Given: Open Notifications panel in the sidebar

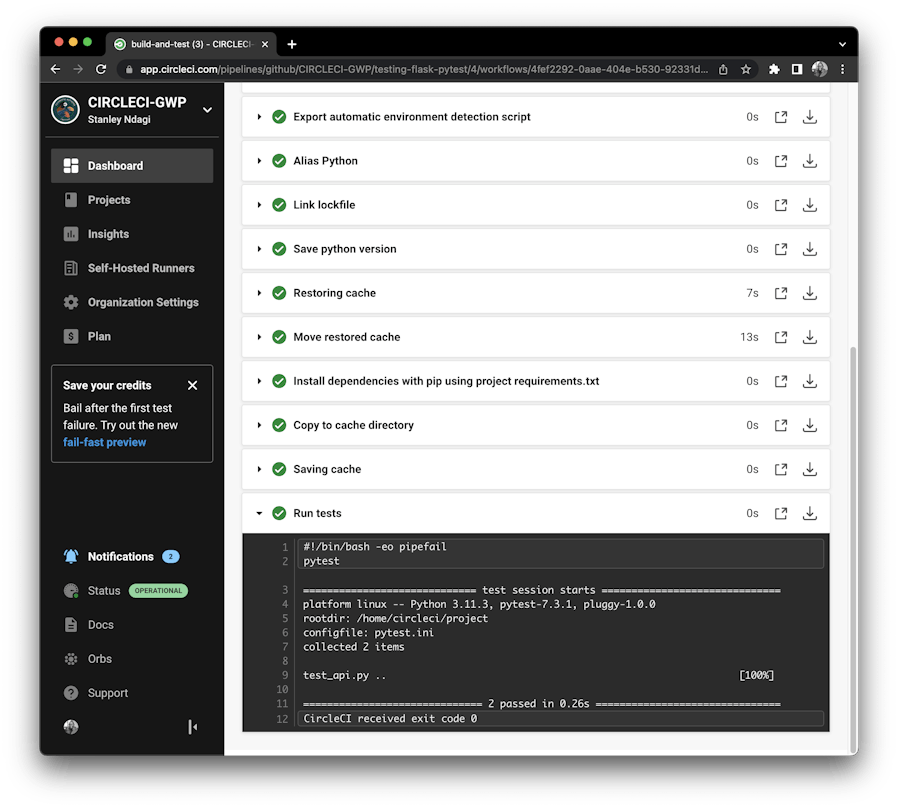Looking at the screenshot, I should (120, 557).
